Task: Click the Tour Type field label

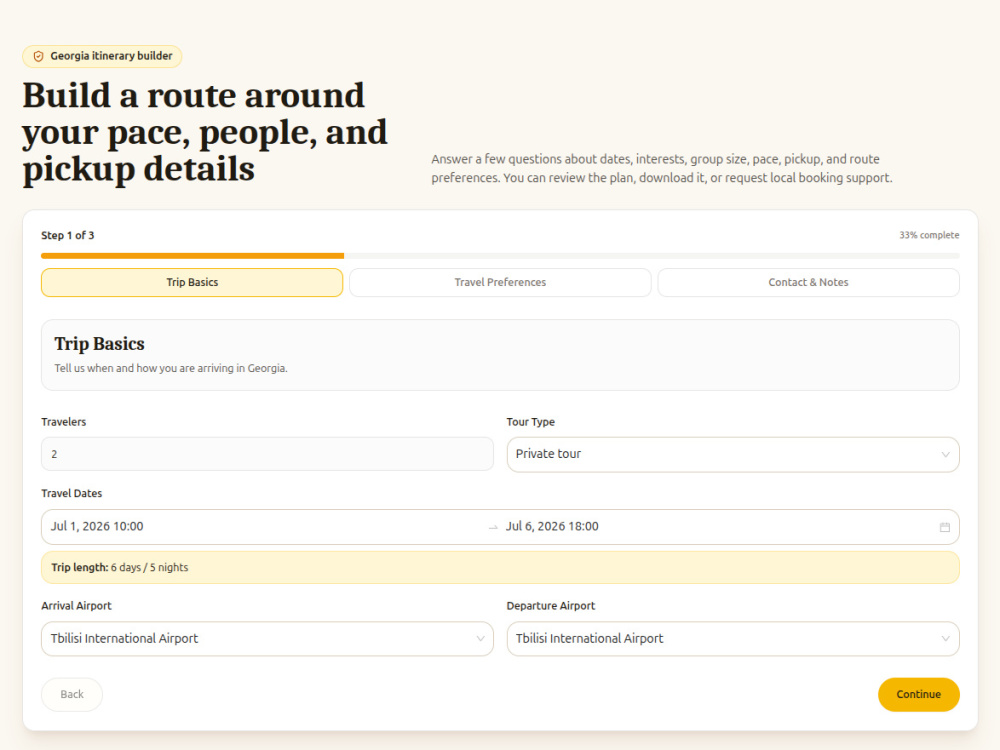Action: (x=531, y=422)
